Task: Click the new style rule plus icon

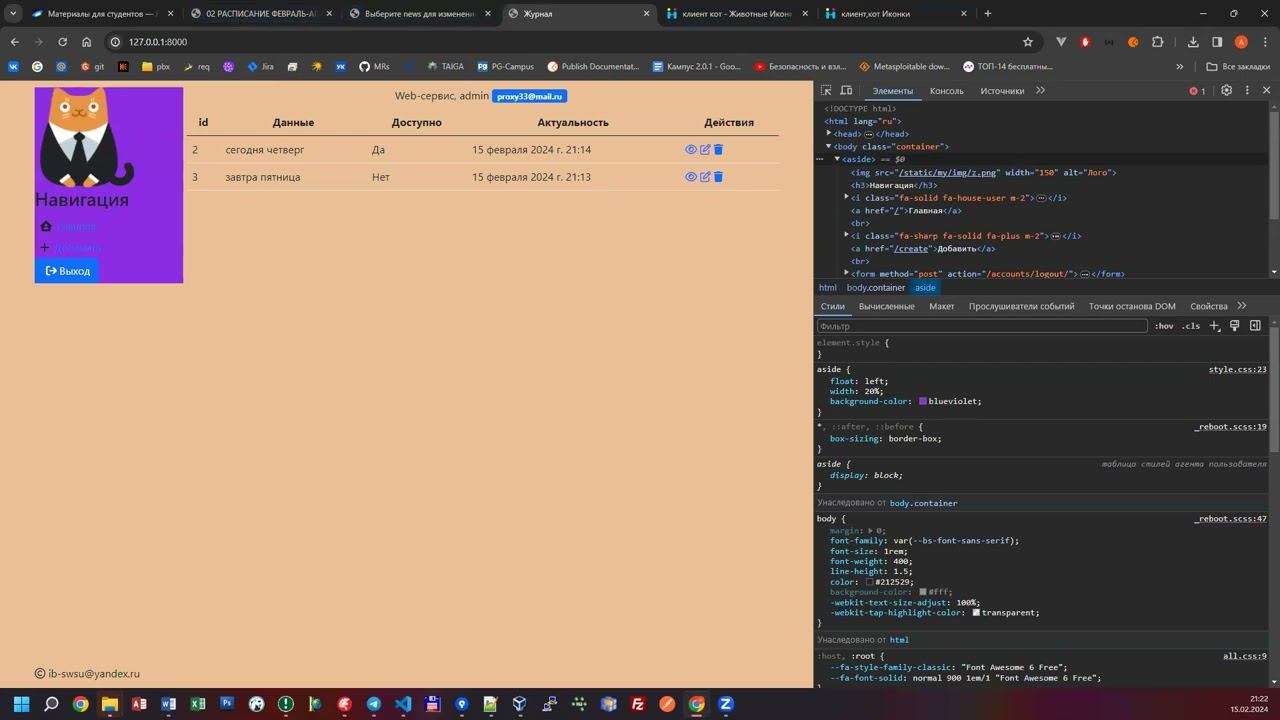Action: tap(1214, 326)
